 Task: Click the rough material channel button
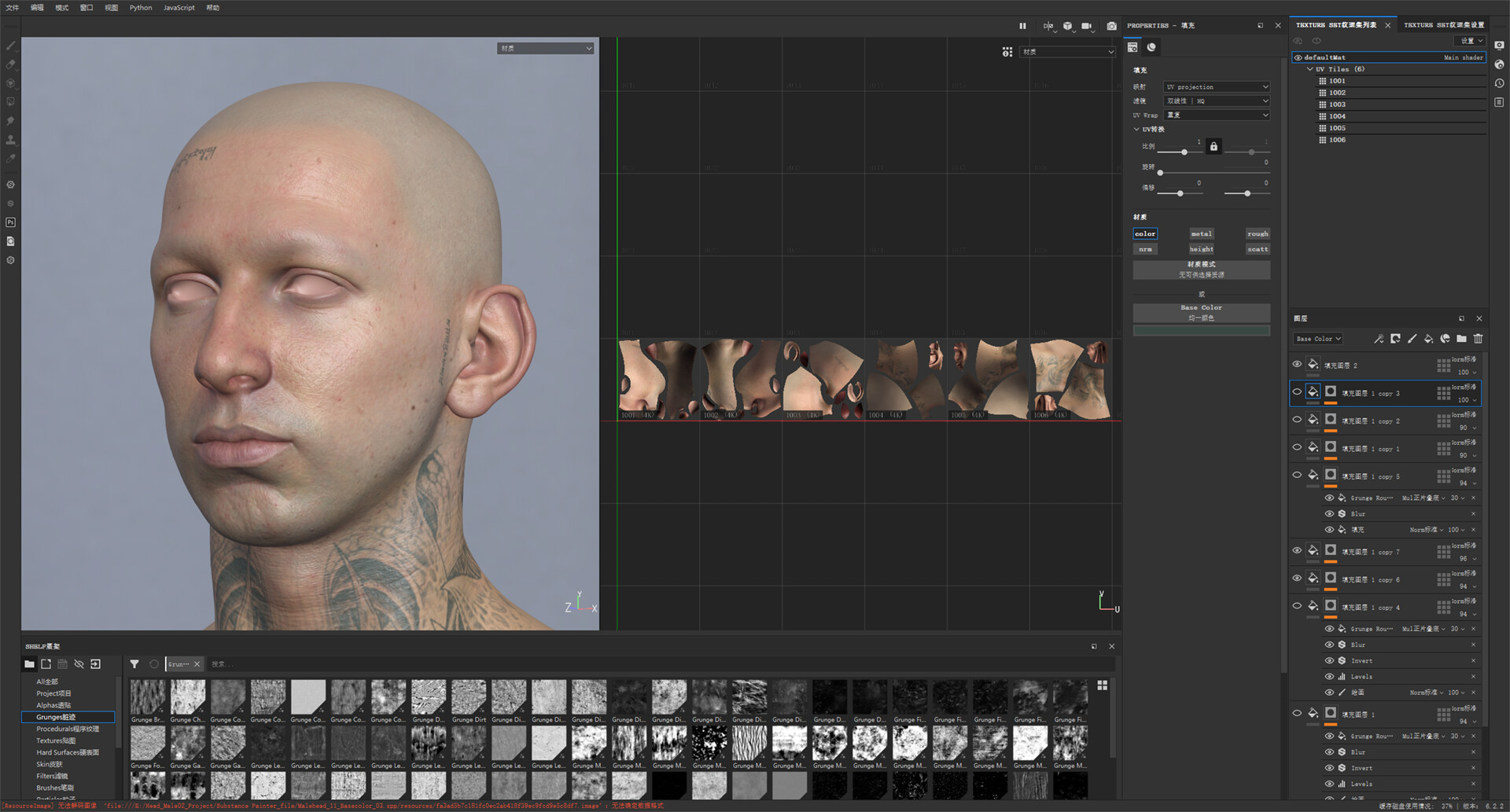(1257, 233)
